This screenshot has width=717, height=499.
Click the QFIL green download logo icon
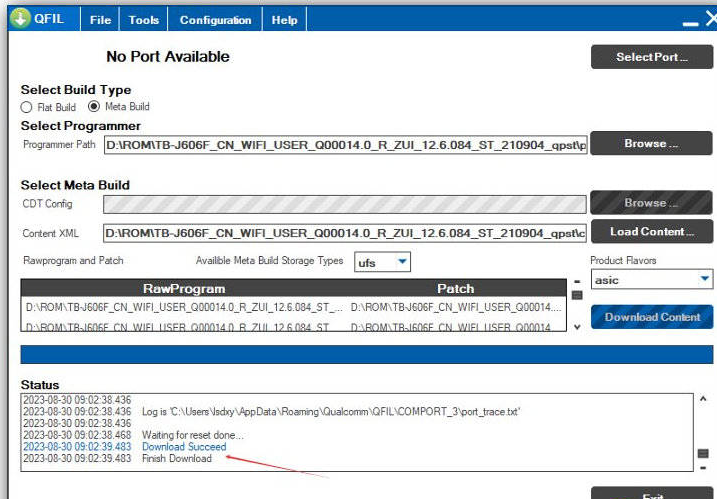point(20,18)
